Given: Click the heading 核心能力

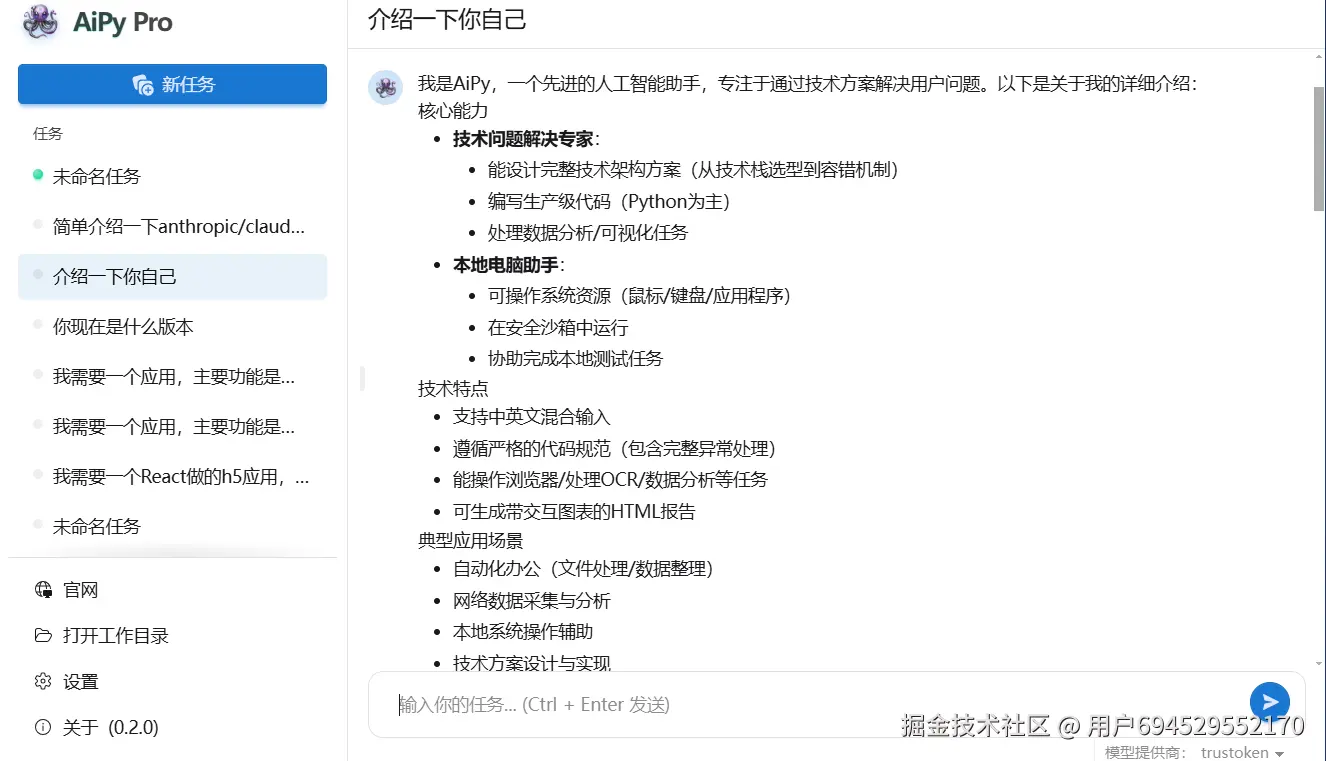Looking at the screenshot, I should point(453,111).
